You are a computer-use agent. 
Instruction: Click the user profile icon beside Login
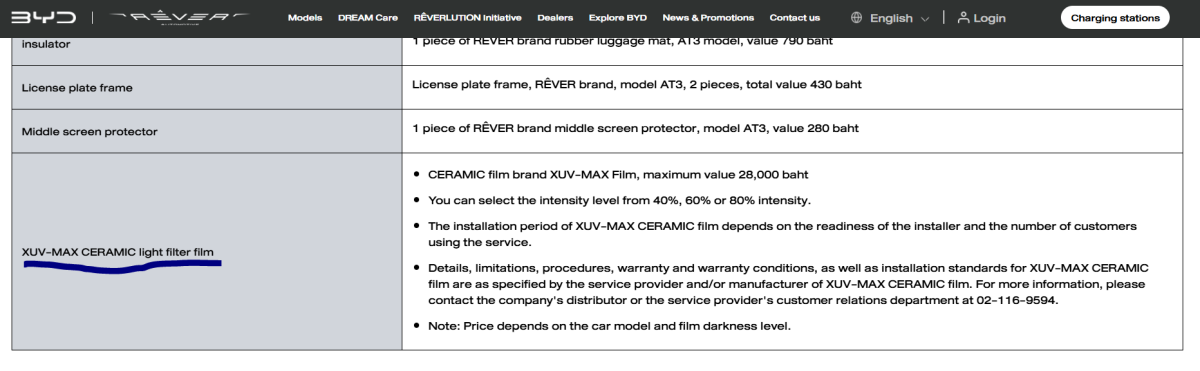click(963, 18)
